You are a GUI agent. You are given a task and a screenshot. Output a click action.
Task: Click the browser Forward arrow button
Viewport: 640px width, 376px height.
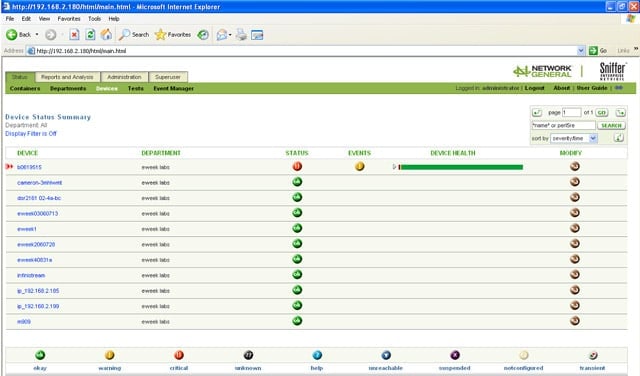click(x=51, y=35)
